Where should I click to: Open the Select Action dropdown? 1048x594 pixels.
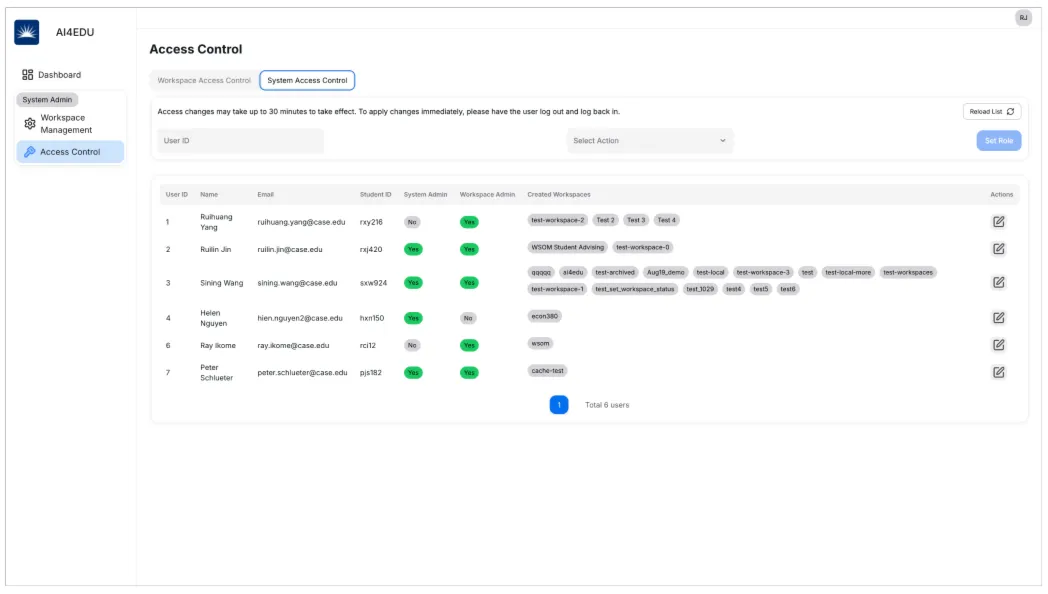point(650,140)
